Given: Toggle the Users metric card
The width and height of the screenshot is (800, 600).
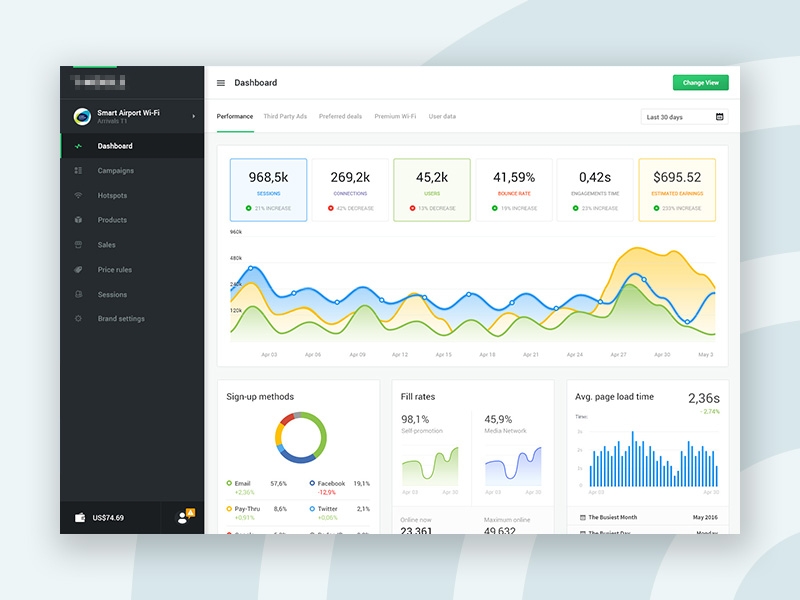Looking at the screenshot, I should pyautogui.click(x=432, y=189).
